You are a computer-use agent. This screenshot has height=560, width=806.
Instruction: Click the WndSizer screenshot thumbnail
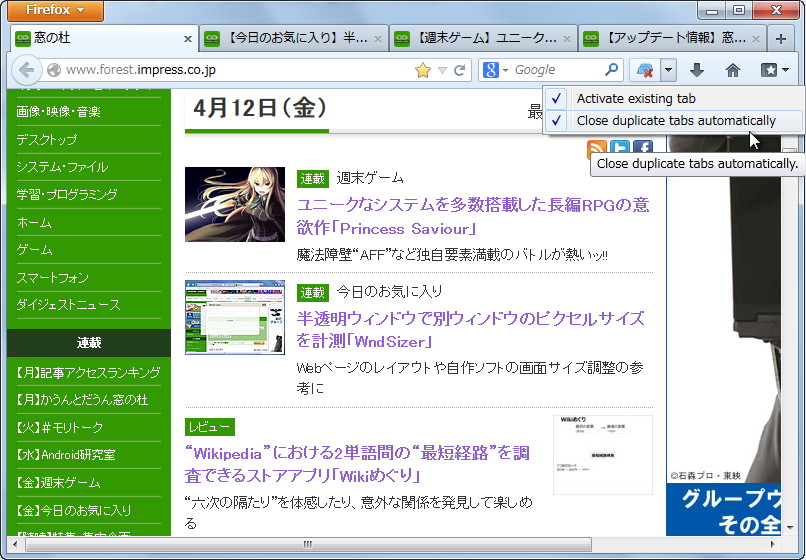[235, 317]
